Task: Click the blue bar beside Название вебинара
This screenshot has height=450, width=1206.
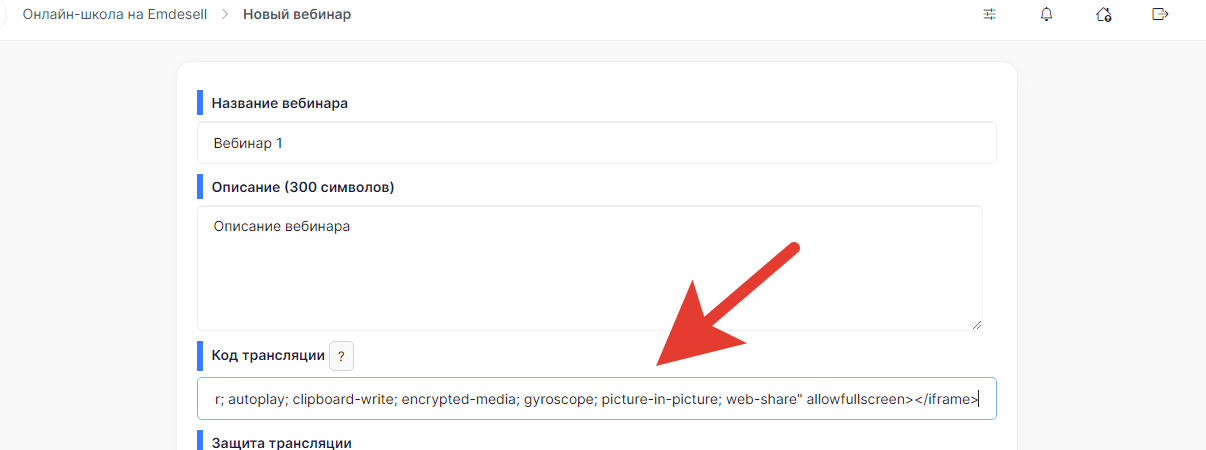Action: pyautogui.click(x=200, y=103)
